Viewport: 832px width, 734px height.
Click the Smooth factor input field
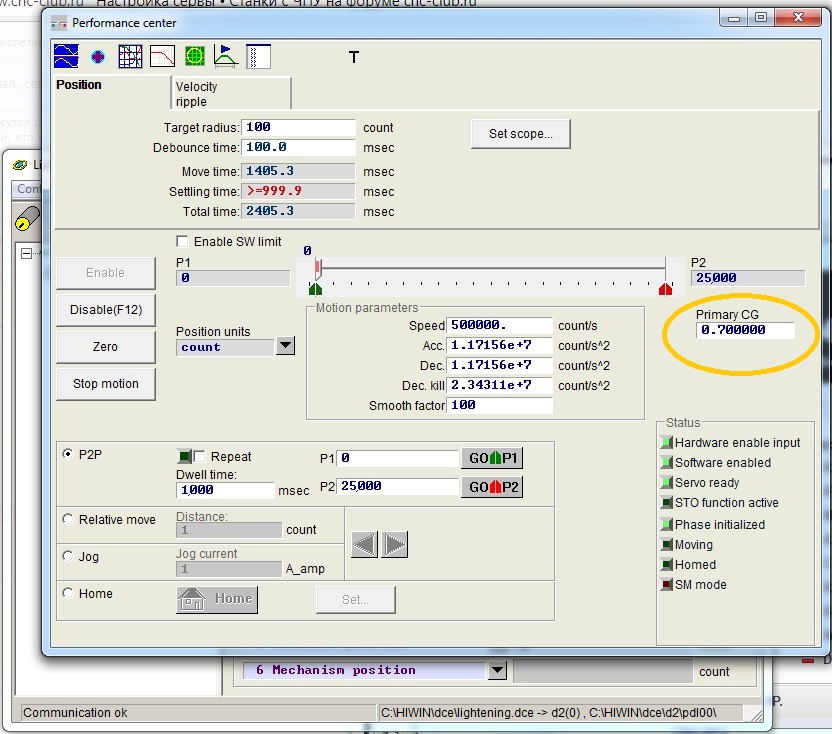pyautogui.click(x=499, y=405)
